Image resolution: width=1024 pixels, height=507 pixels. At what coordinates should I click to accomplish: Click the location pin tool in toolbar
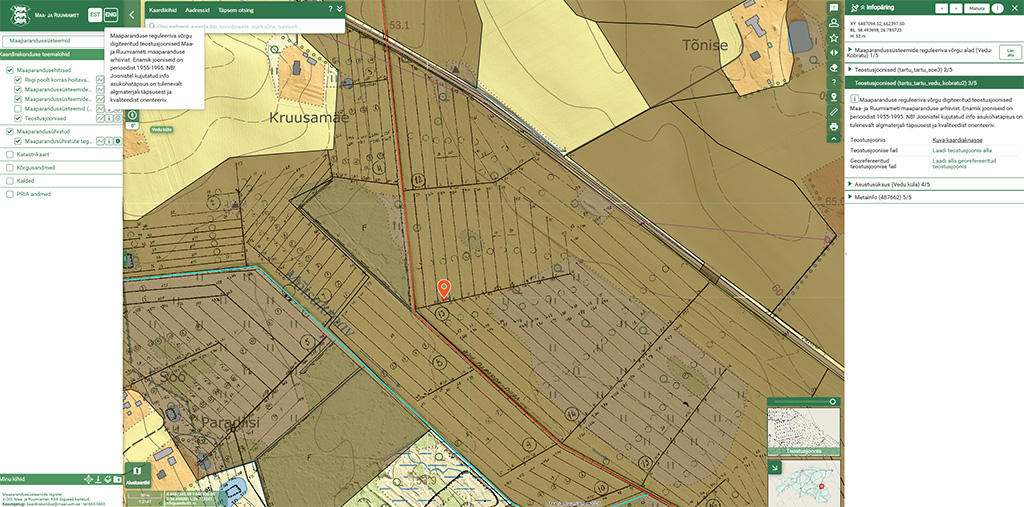click(834, 97)
